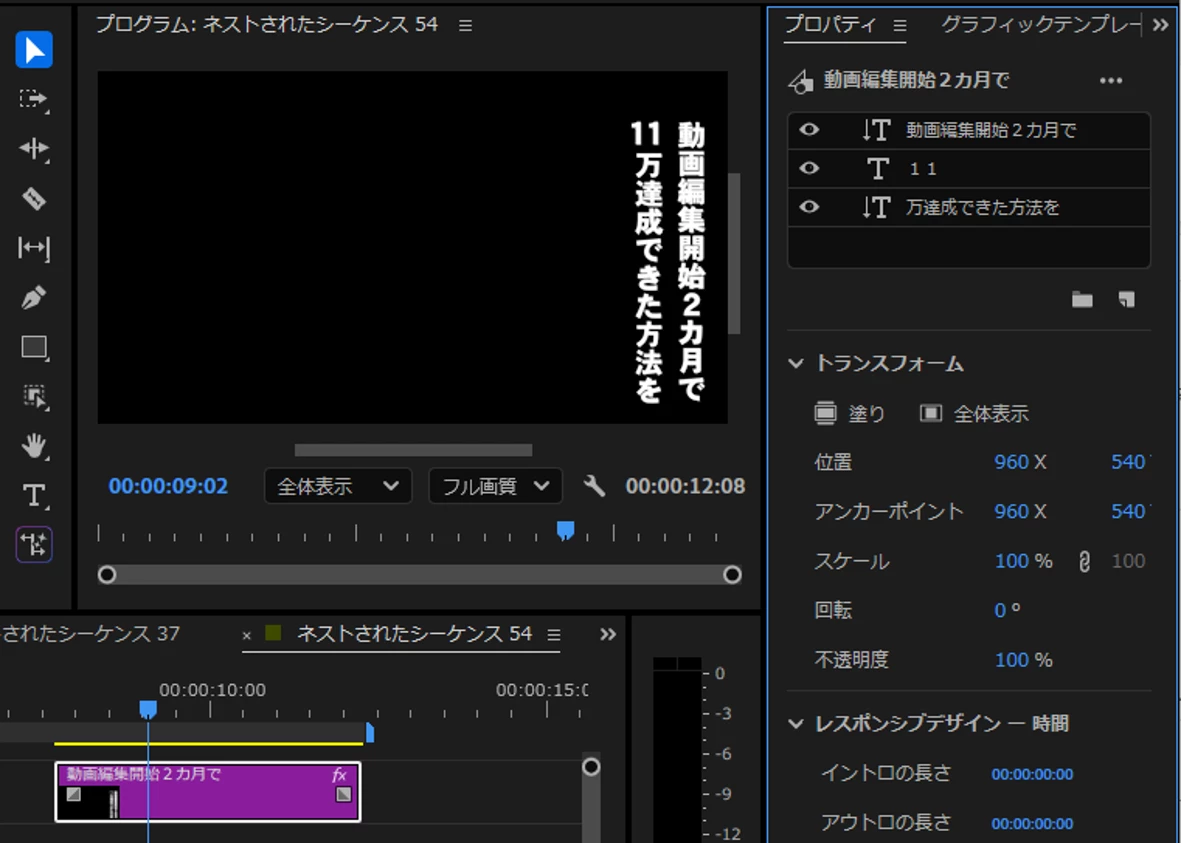Click the 塗り fit icon

click(x=825, y=414)
